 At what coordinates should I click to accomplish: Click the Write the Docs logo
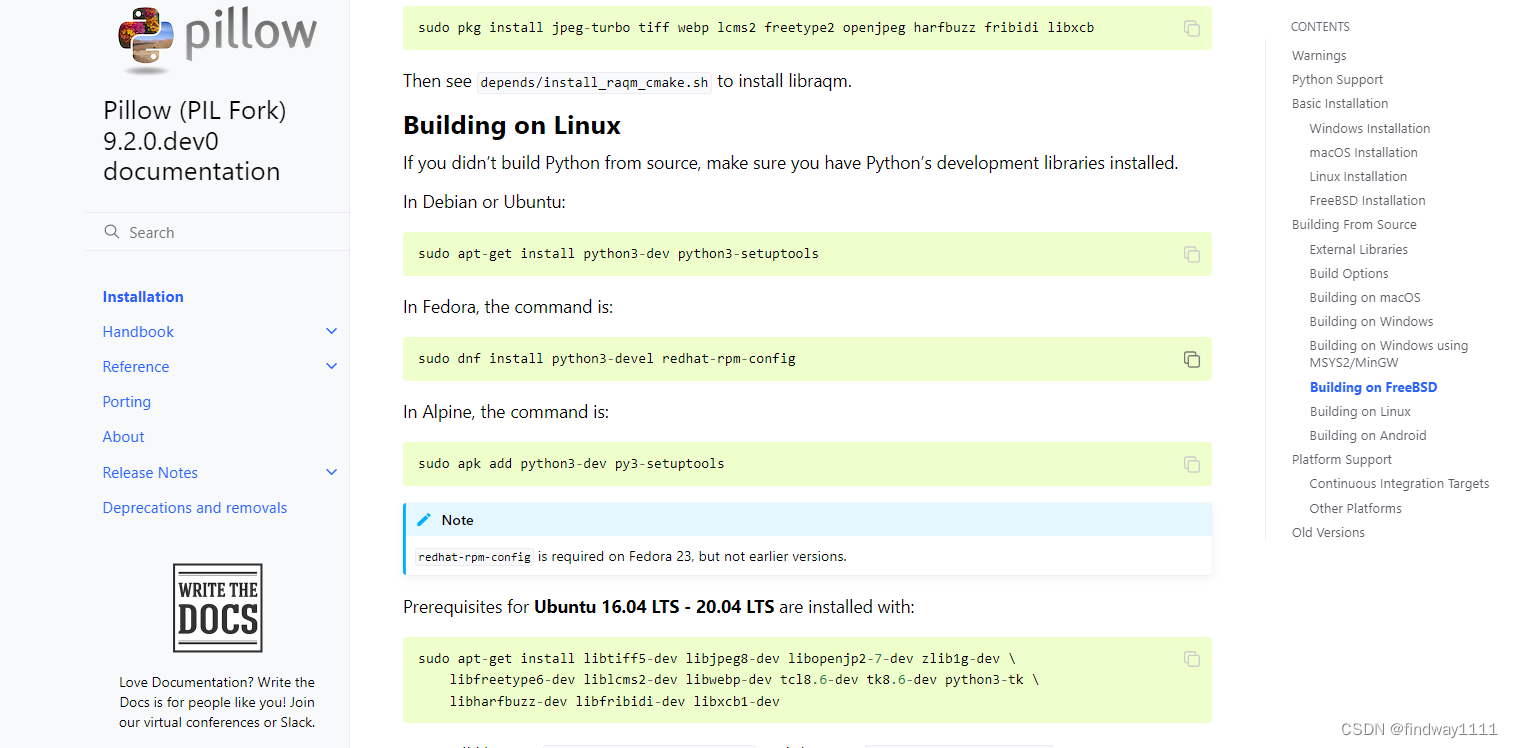coord(217,607)
